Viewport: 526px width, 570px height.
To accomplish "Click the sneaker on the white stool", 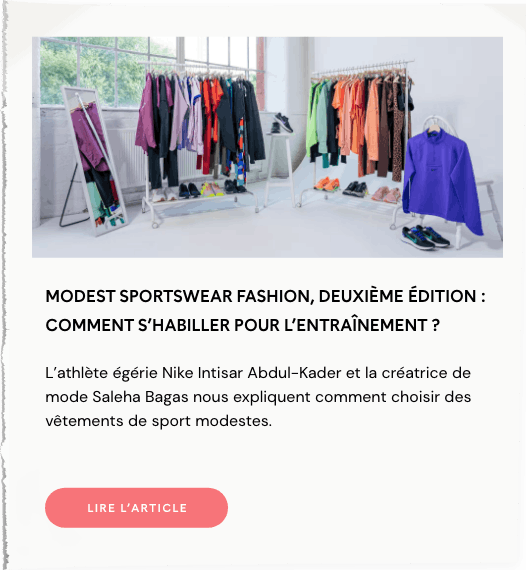I will [283, 123].
